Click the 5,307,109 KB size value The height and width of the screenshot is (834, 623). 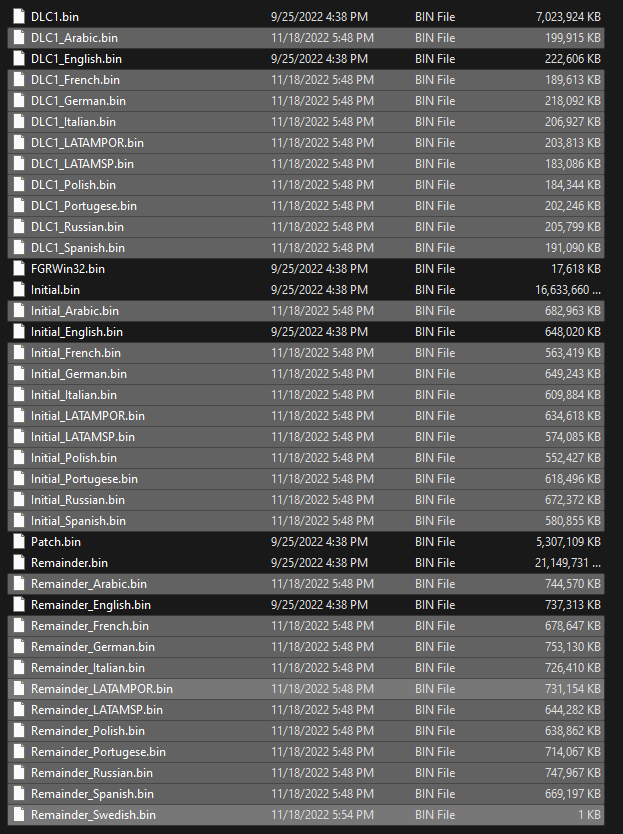point(568,541)
